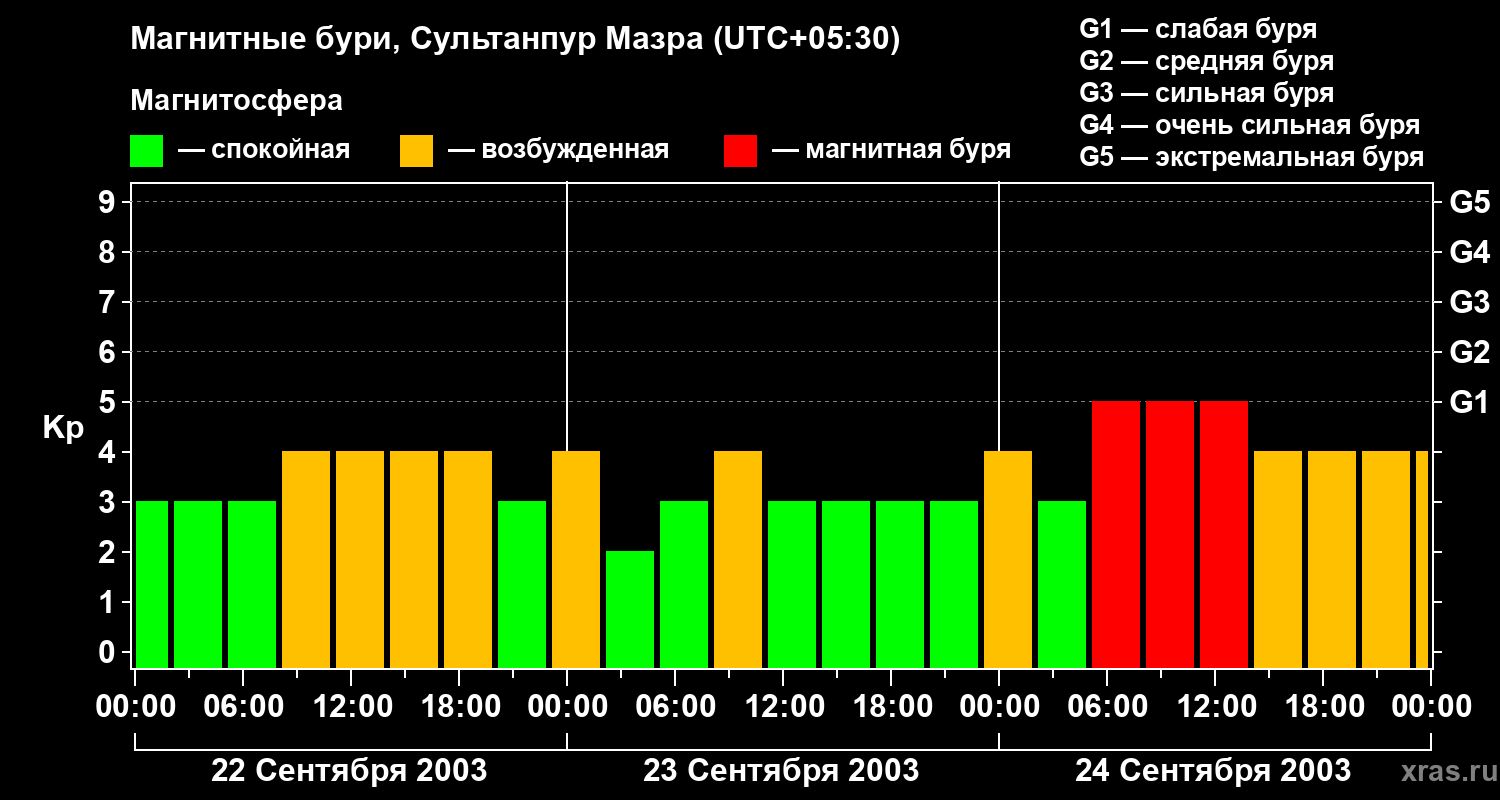Click the 'Магнитосфера' legend heading
Image resolution: width=1500 pixels, height=800 pixels.
coord(236,101)
